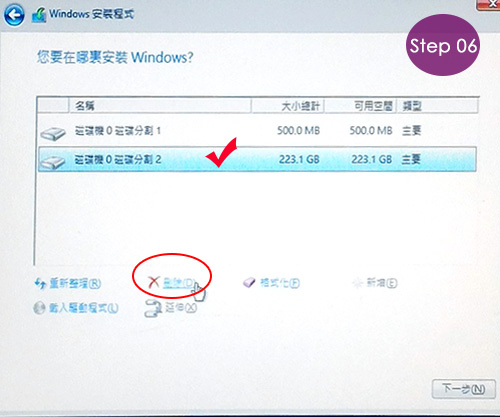This screenshot has height=417, width=500.
Task: Click the Windows setup icon in title bar
Action: (x=39, y=15)
